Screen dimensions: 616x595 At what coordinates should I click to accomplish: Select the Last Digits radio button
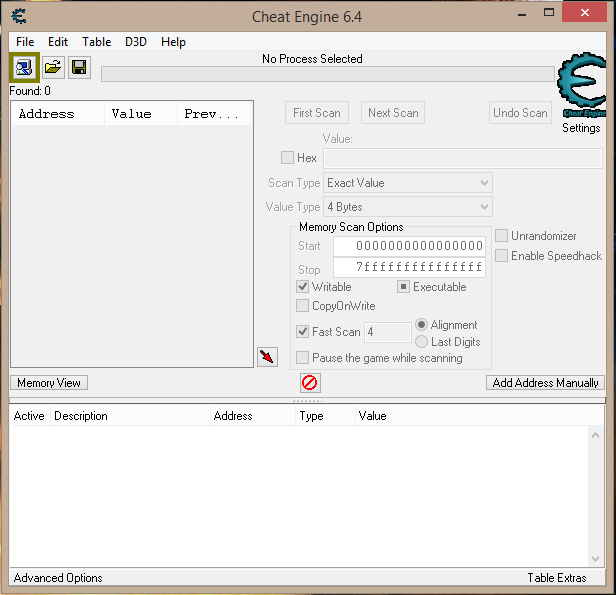421,342
